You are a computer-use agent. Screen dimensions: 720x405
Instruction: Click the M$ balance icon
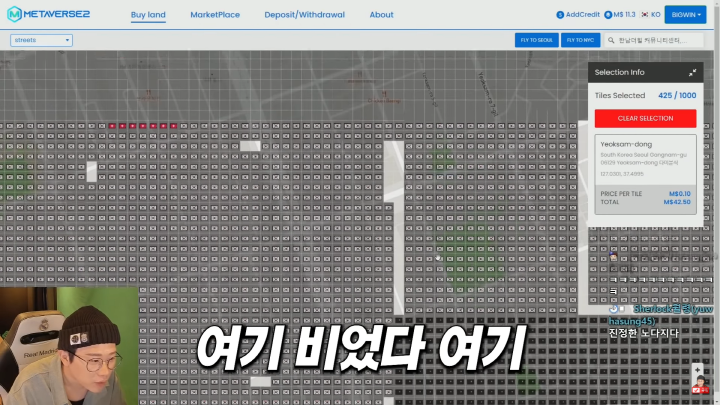click(609, 15)
